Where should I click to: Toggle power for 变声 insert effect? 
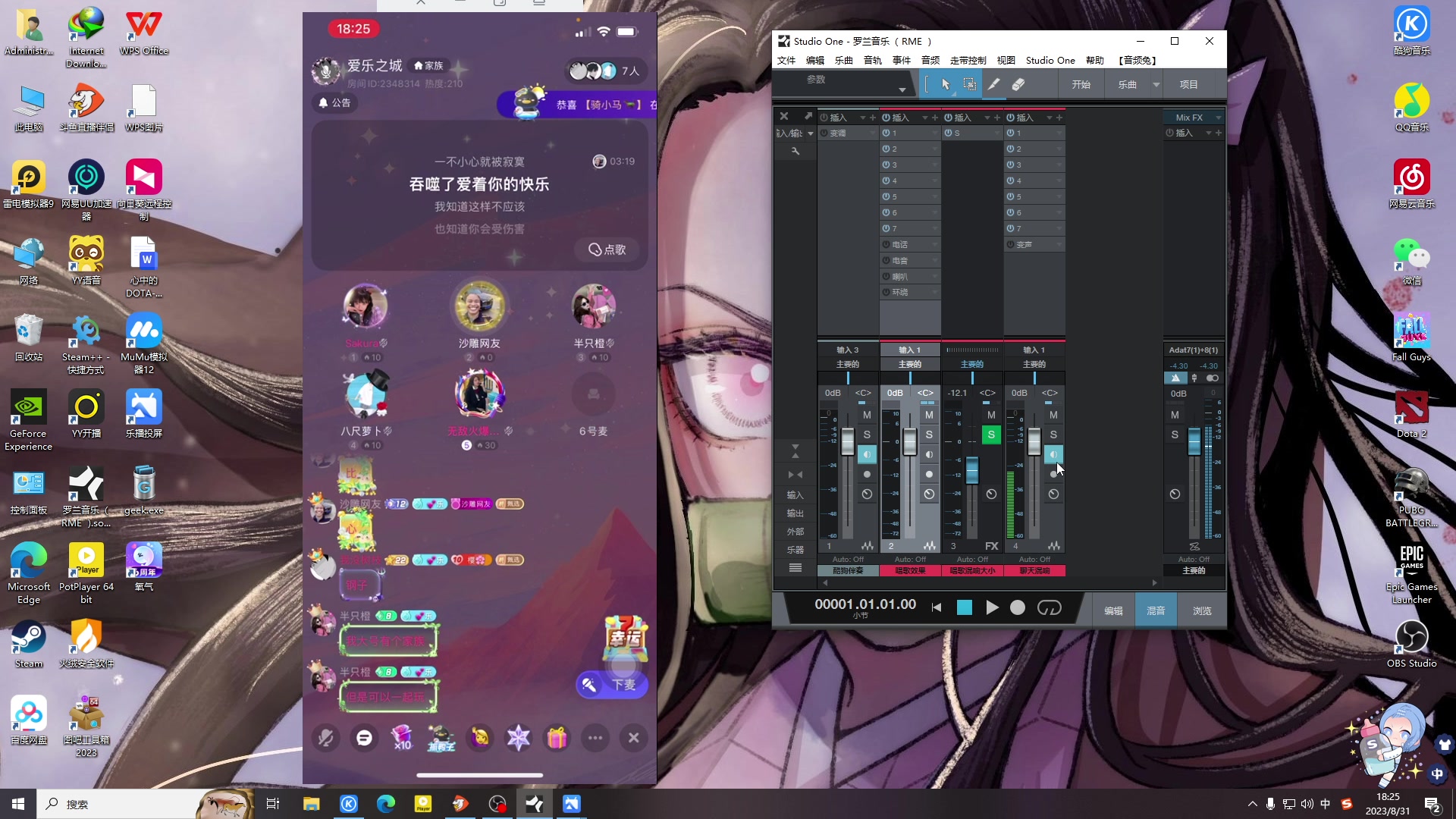pyautogui.click(x=1010, y=244)
